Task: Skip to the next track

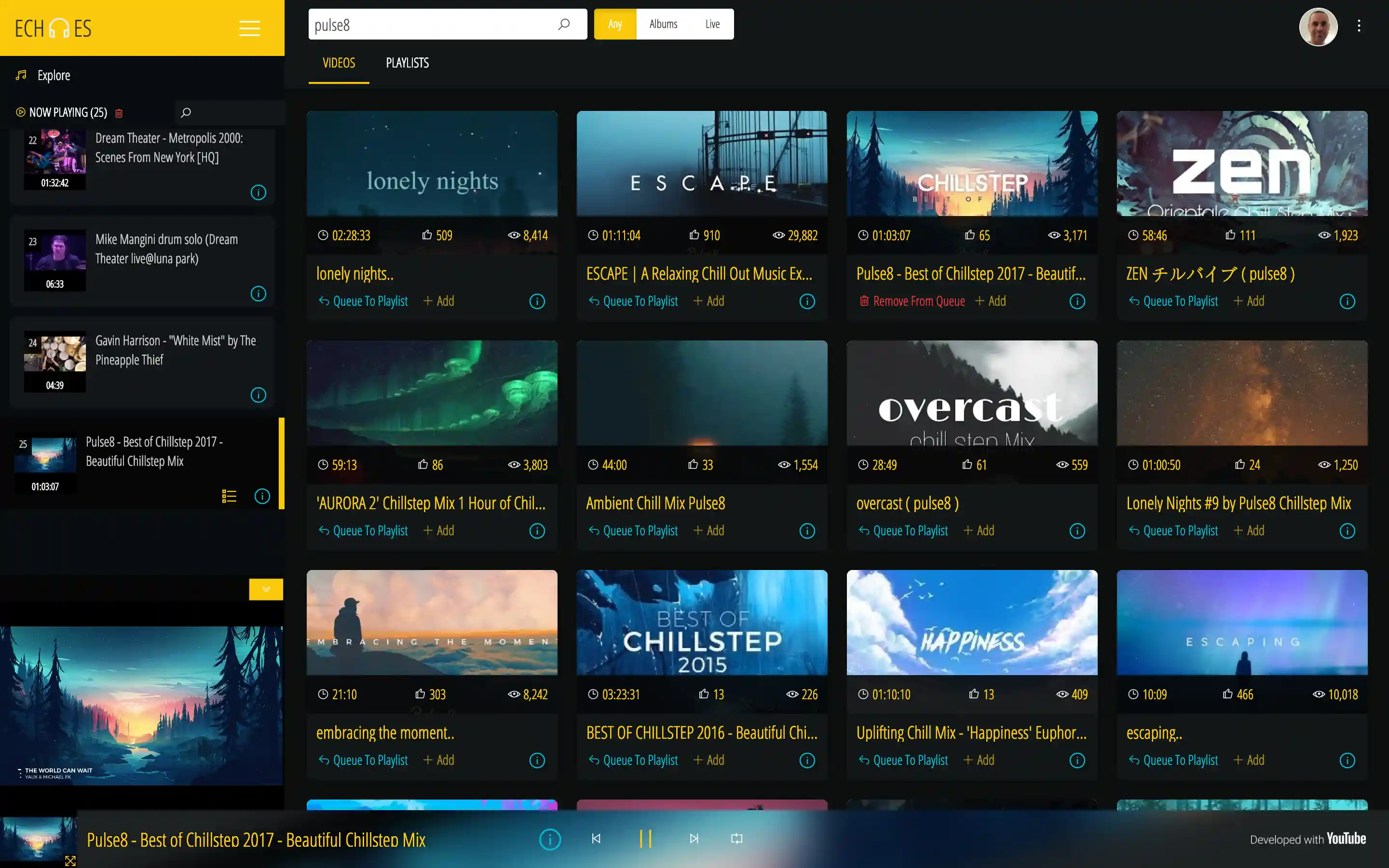Action: click(x=694, y=839)
